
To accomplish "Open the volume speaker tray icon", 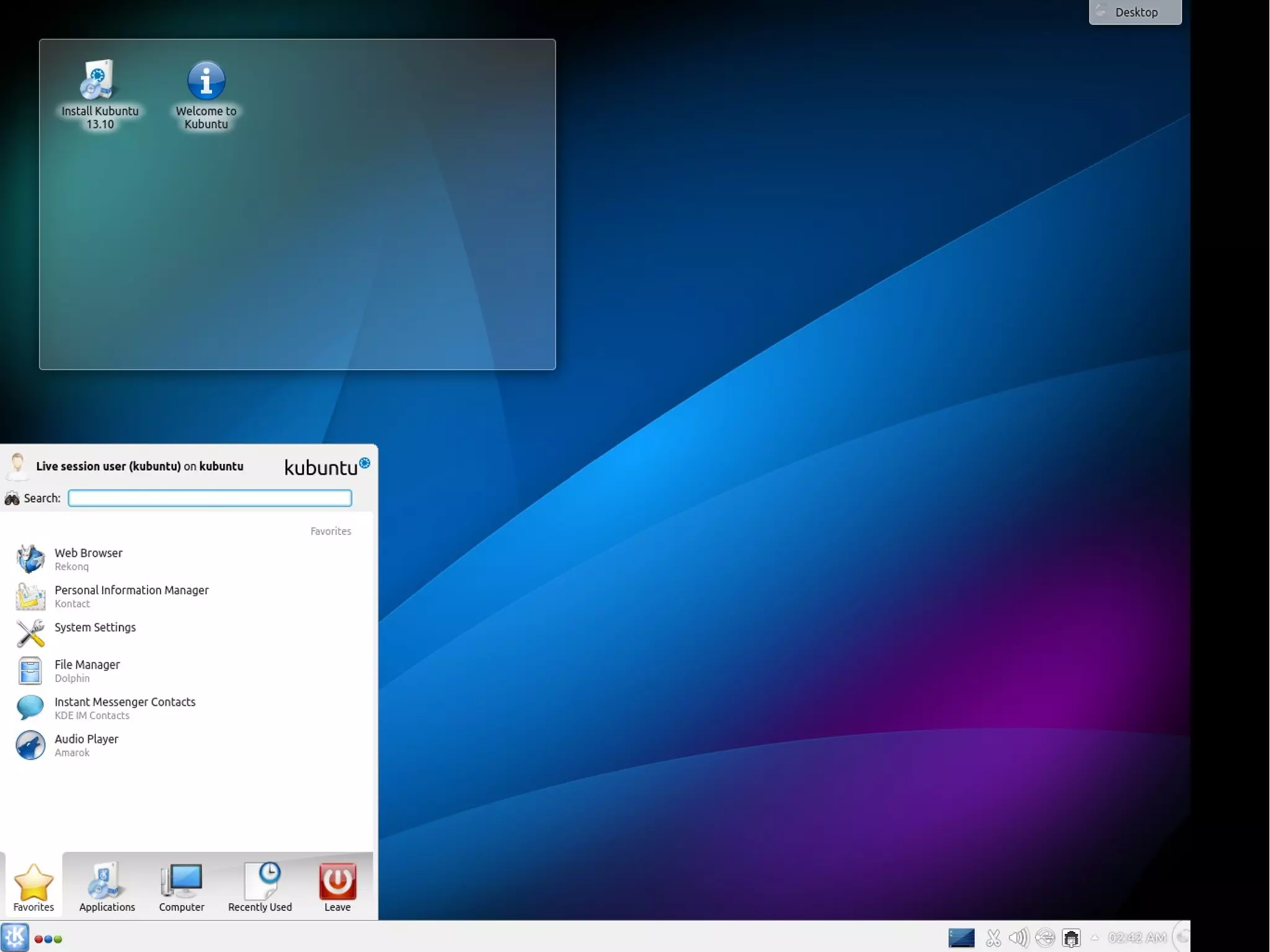I will click(x=1018, y=938).
